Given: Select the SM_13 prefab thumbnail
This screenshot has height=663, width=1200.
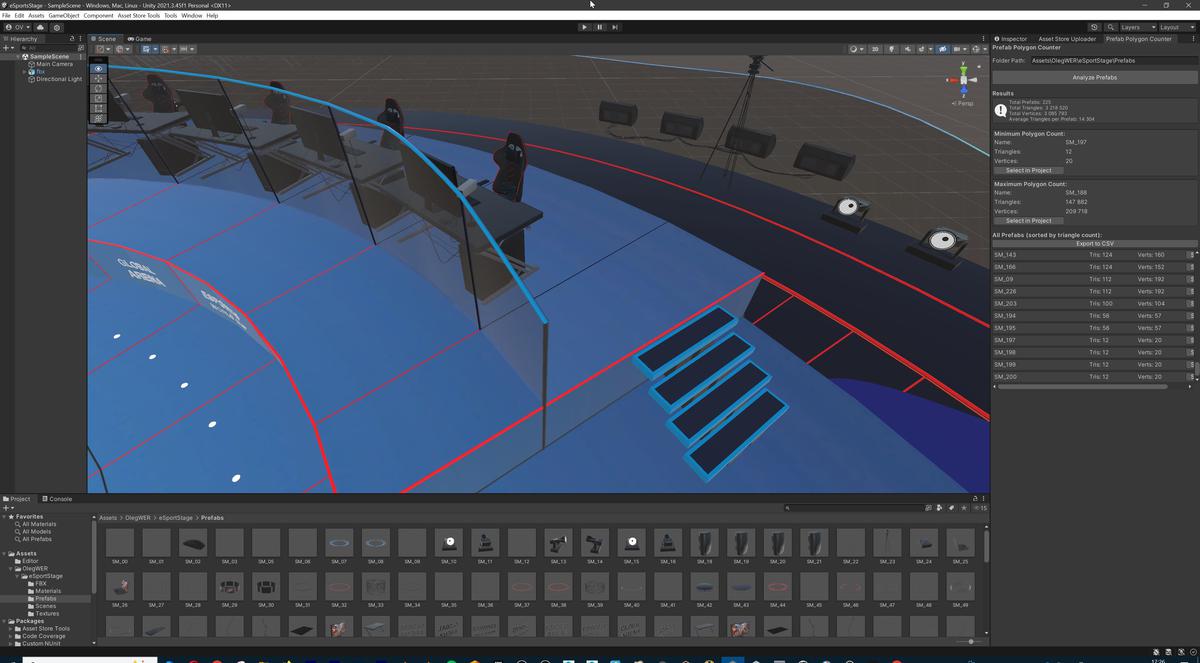Looking at the screenshot, I should coord(558,543).
